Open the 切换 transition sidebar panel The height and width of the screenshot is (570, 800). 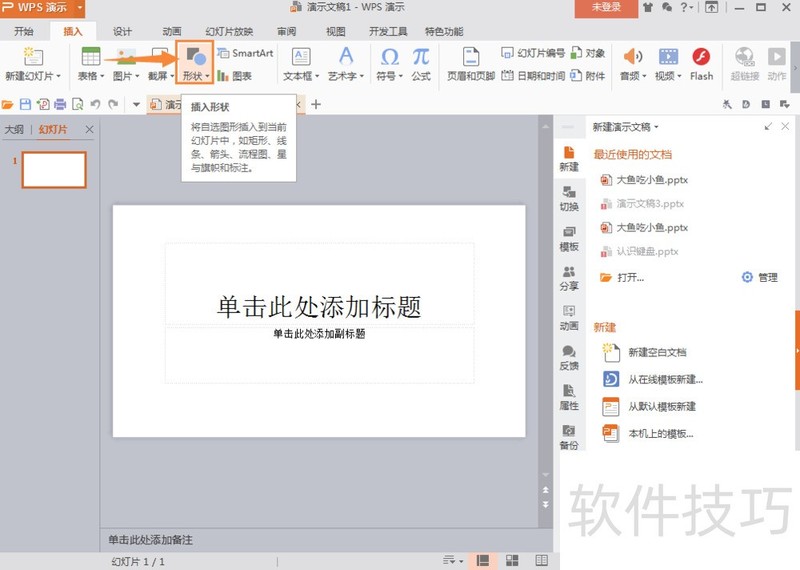click(569, 198)
